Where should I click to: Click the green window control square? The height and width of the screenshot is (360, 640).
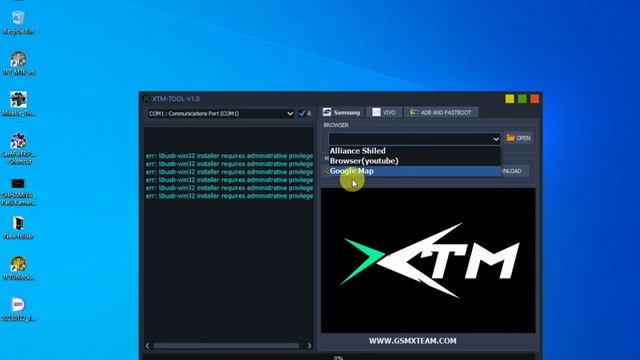522,99
